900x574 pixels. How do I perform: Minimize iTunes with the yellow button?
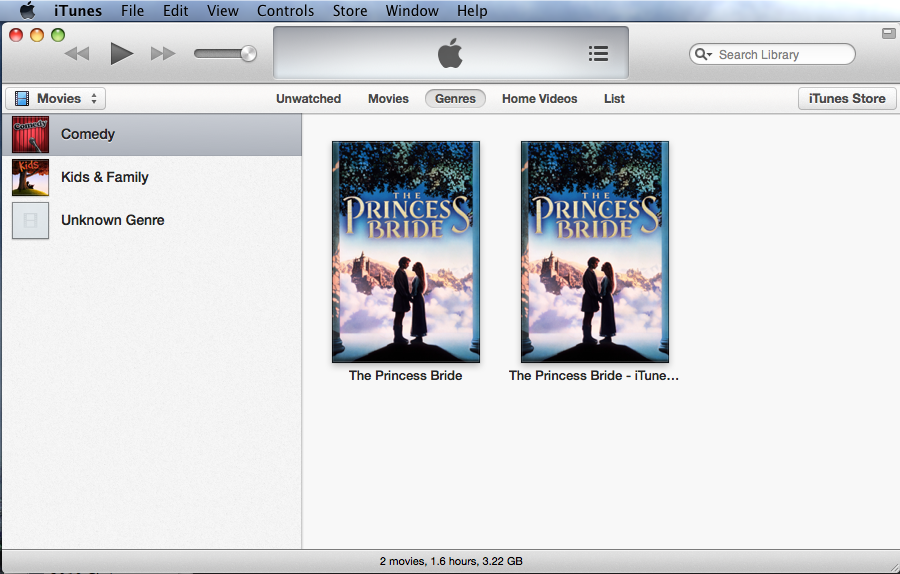pos(37,35)
